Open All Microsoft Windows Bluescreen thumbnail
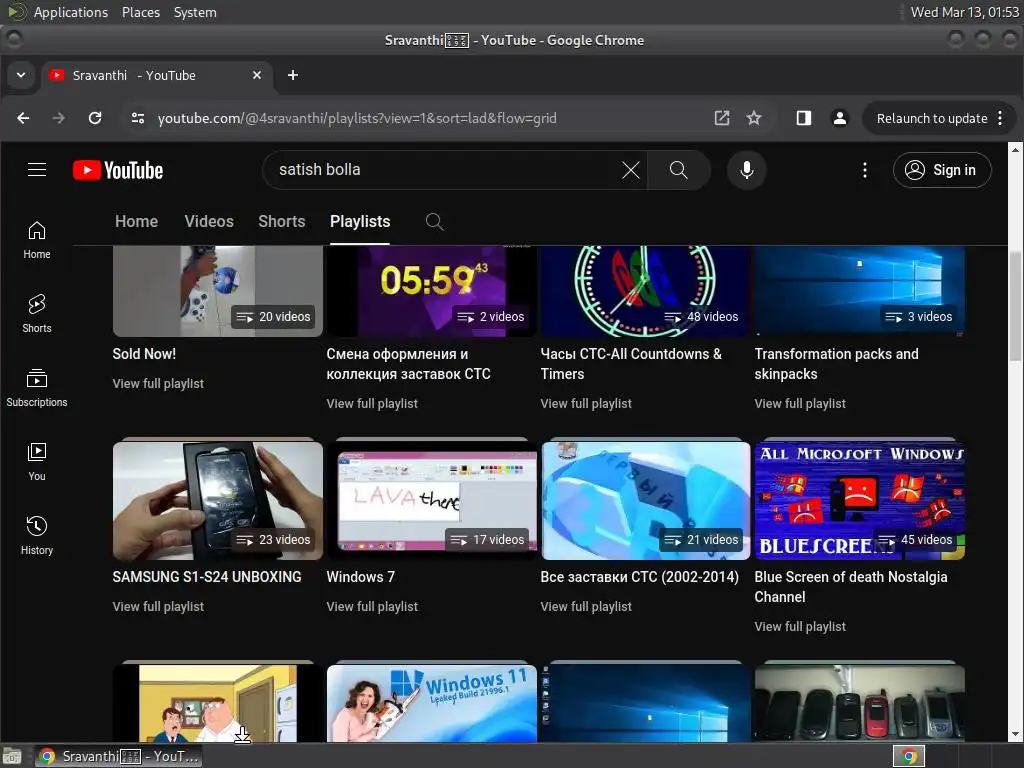The width and height of the screenshot is (1024, 768). pos(859,500)
